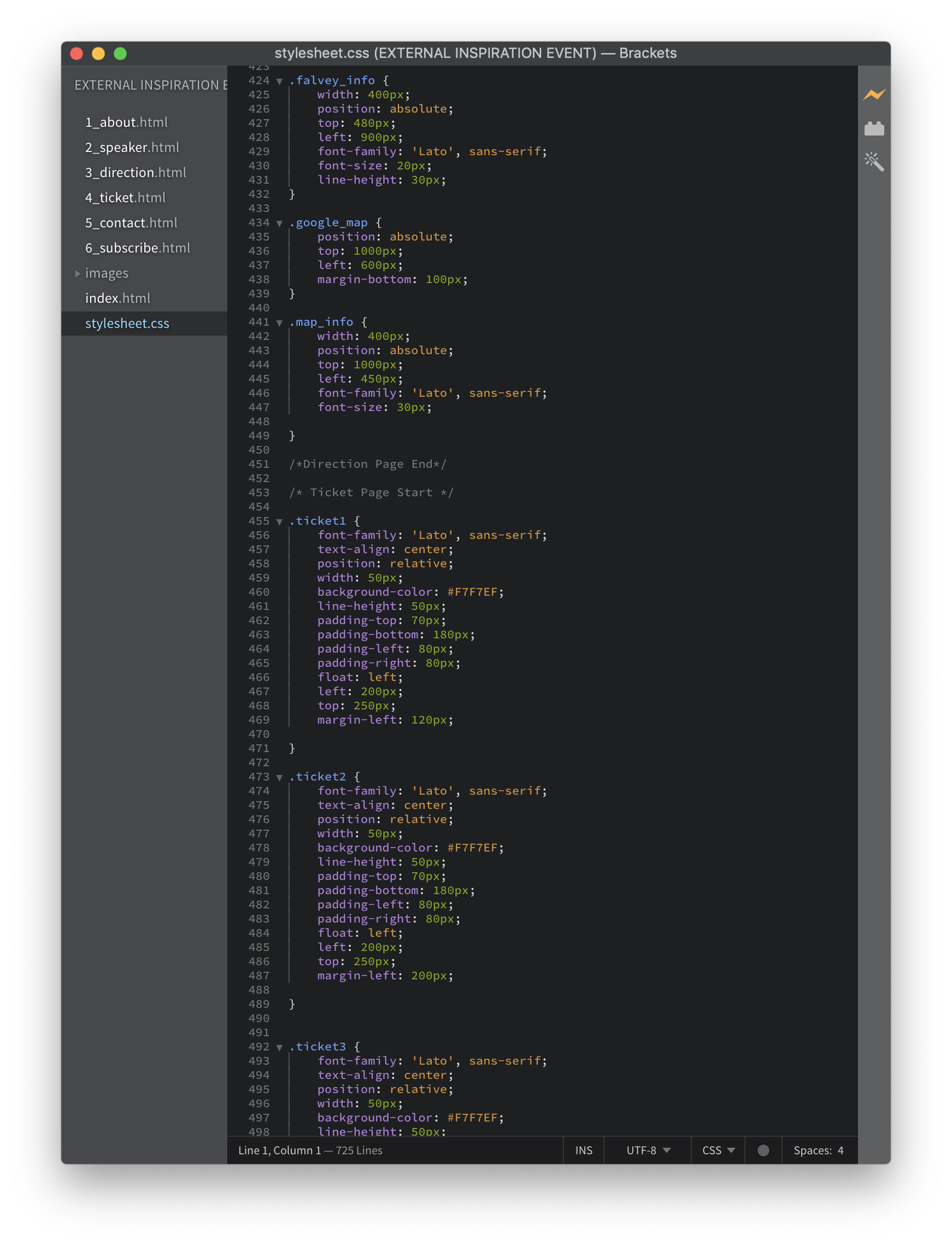Image resolution: width=952 pixels, height=1245 pixels.
Task: Click the indent size number 4
Action: click(841, 1150)
